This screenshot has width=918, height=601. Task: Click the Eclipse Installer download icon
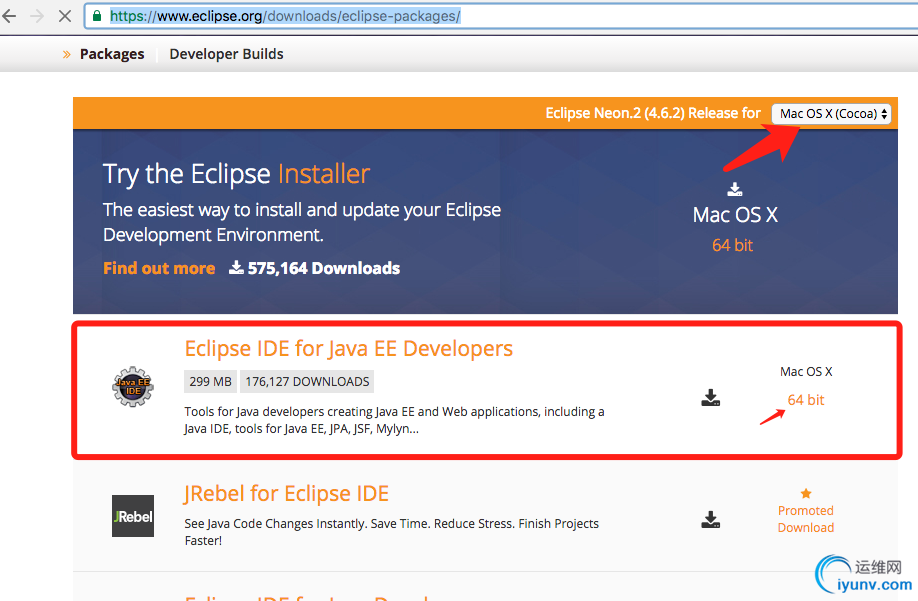tap(734, 189)
